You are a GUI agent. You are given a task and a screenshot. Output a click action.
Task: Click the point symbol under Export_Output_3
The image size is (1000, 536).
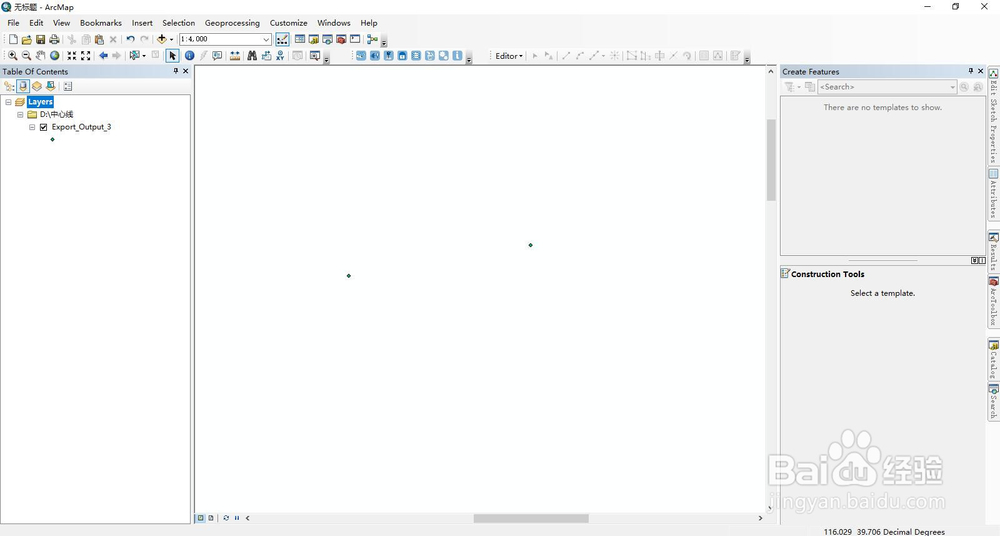(52, 139)
